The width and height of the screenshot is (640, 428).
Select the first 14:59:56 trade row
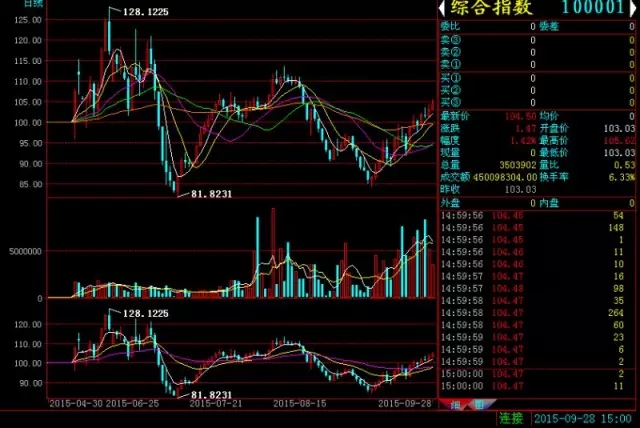click(537, 215)
